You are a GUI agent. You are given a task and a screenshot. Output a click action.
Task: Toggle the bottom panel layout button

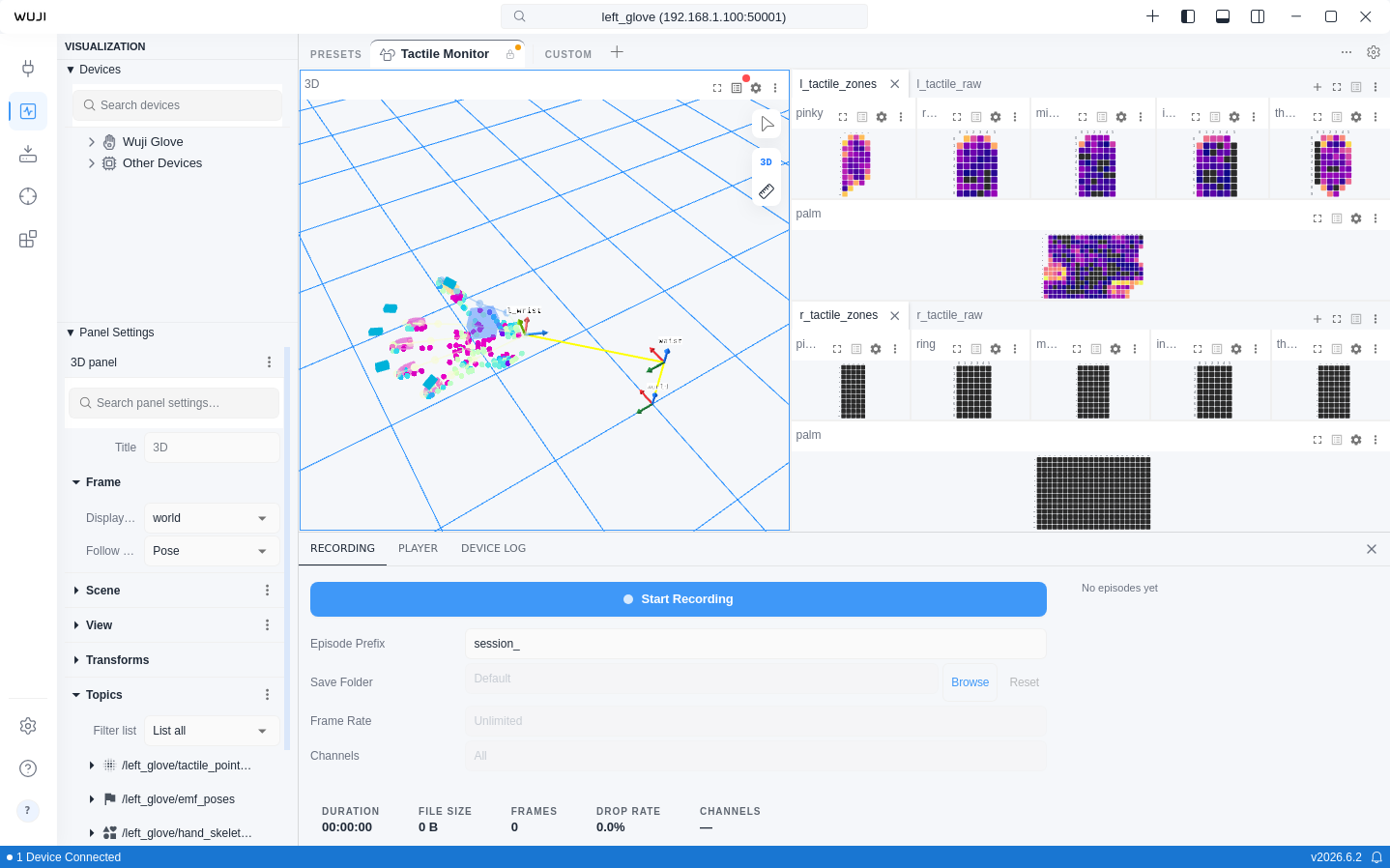tap(1223, 16)
